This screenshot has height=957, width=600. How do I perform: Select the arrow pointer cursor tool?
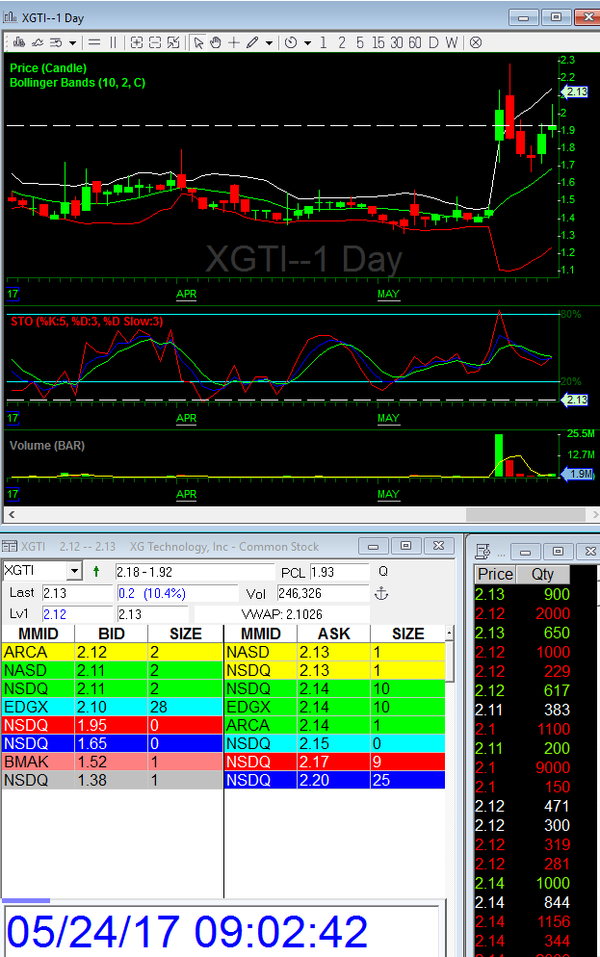click(x=199, y=42)
